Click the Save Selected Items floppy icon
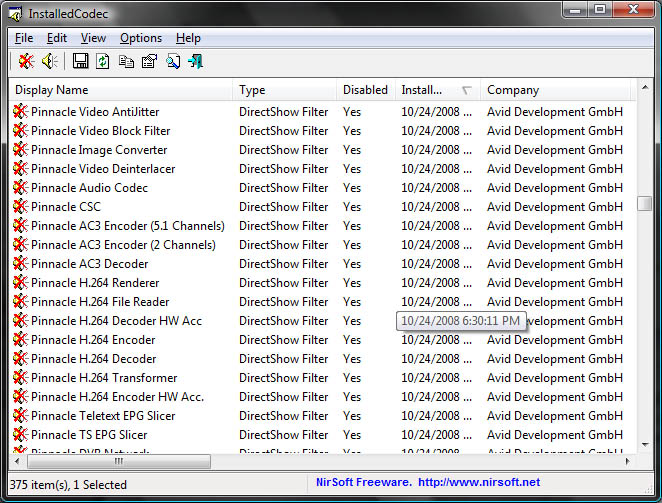Screen dimensions: 662x503 pos(80,62)
